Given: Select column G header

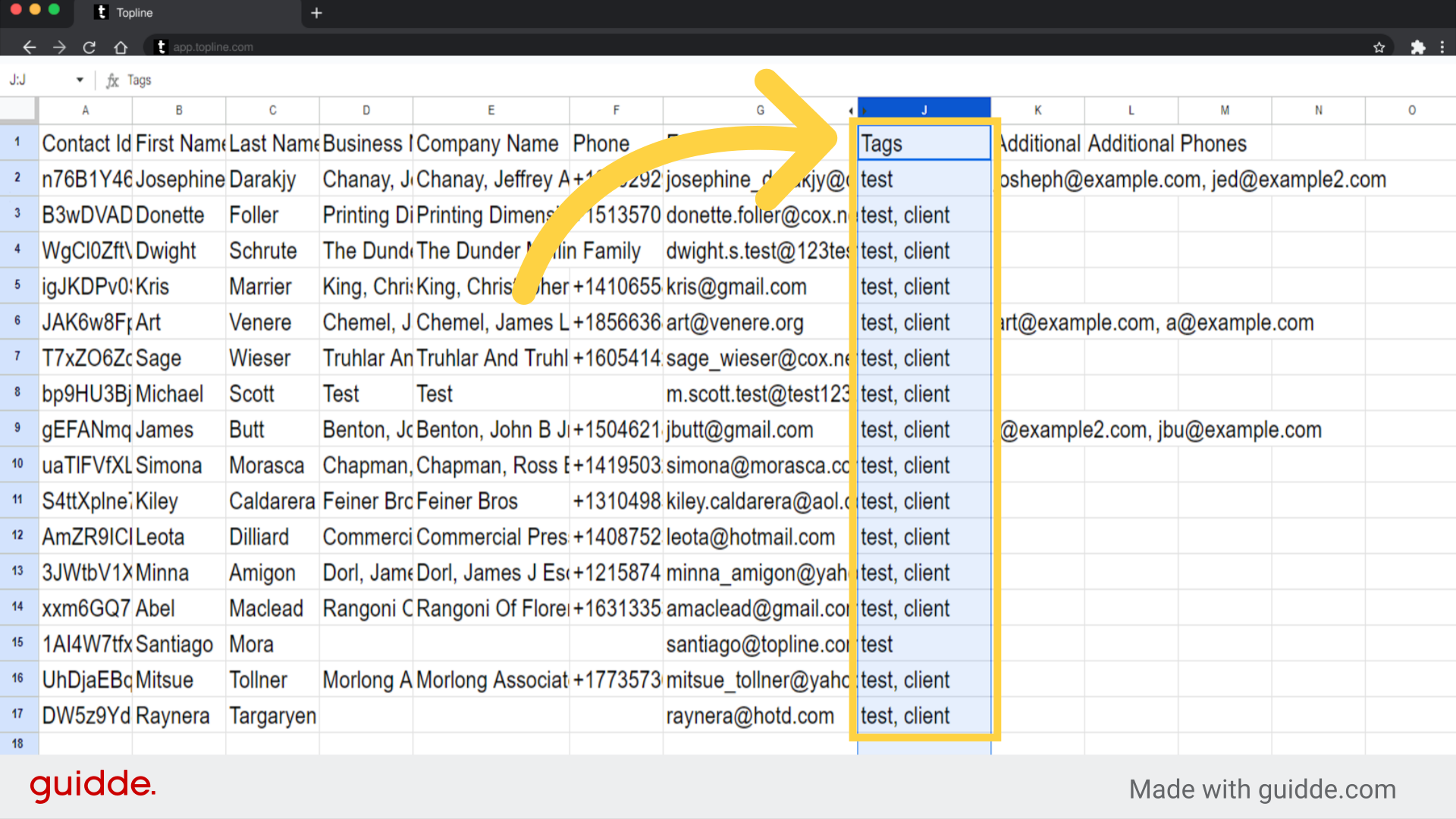Looking at the screenshot, I should point(761,110).
